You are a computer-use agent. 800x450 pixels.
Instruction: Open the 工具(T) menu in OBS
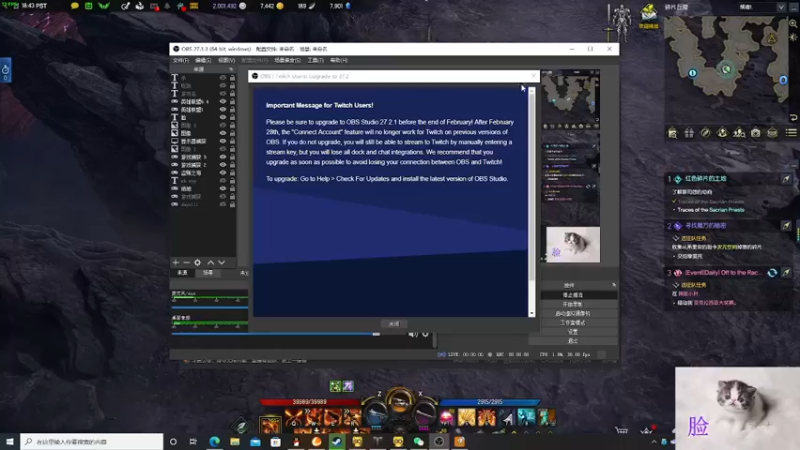click(x=315, y=60)
